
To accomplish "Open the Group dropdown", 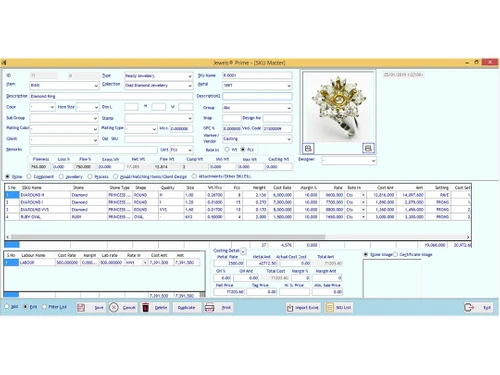I will (289, 108).
